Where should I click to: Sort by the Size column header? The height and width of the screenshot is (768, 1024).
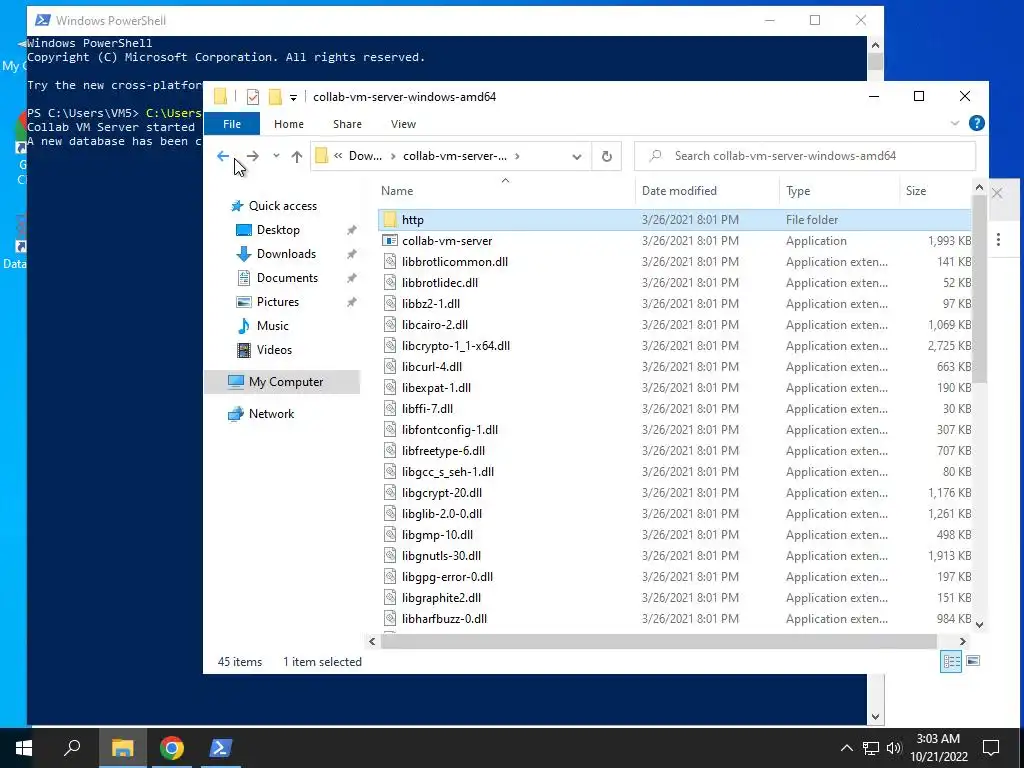tap(935, 191)
